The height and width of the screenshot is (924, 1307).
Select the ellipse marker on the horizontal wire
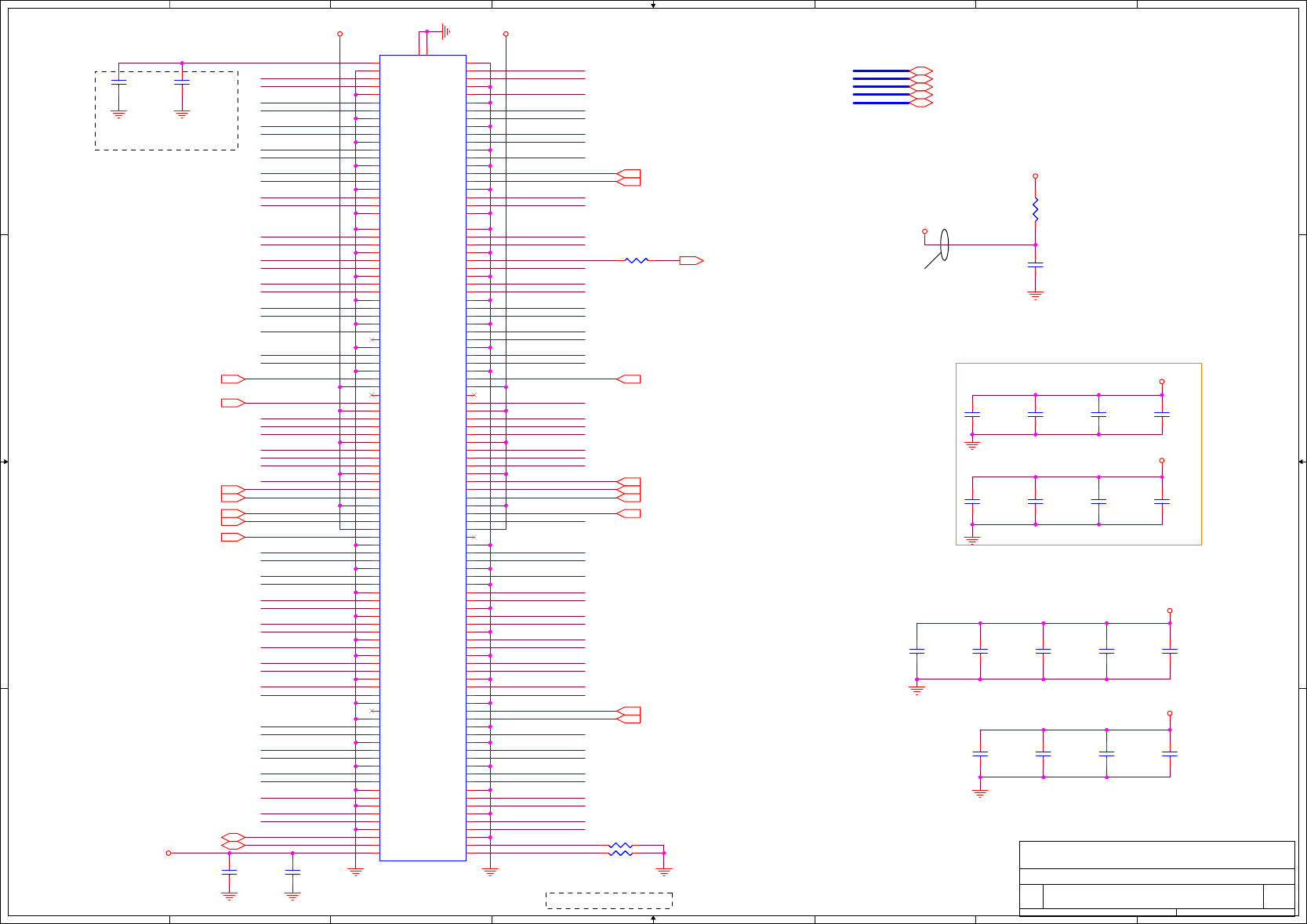(944, 245)
